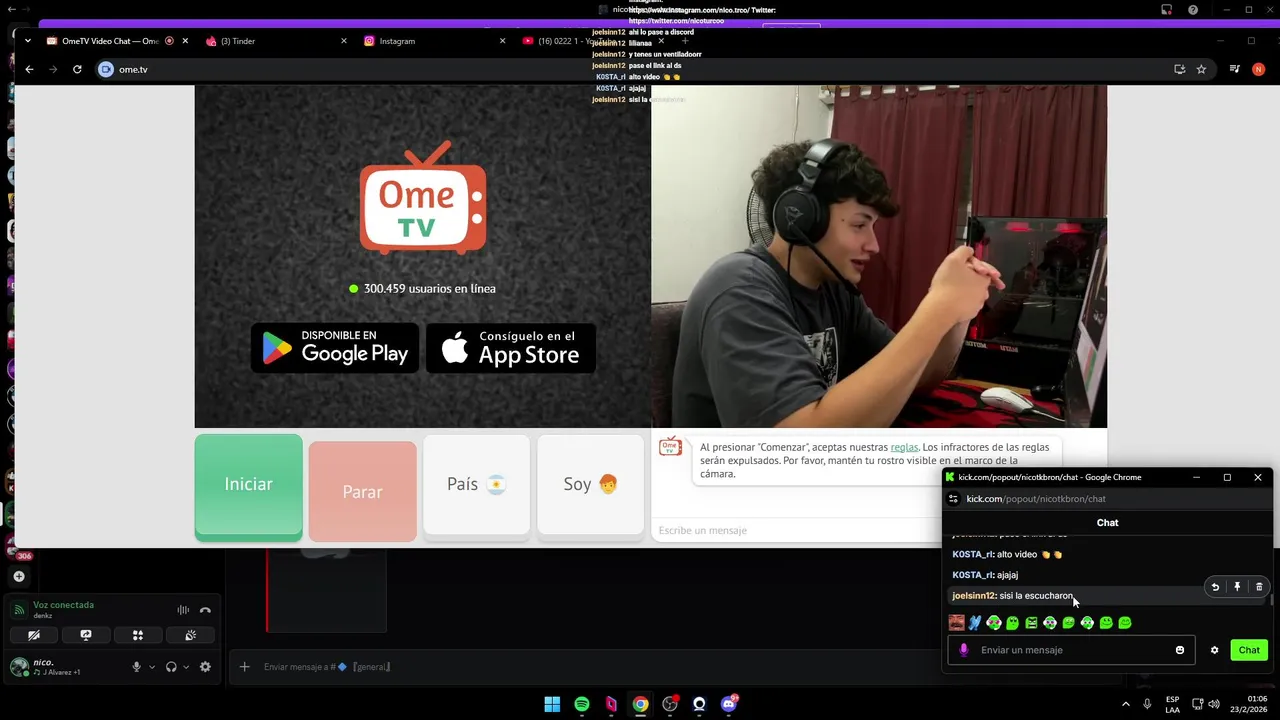This screenshot has width=1280, height=720.
Task: Open the Windows Start menu
Action: click(x=552, y=704)
